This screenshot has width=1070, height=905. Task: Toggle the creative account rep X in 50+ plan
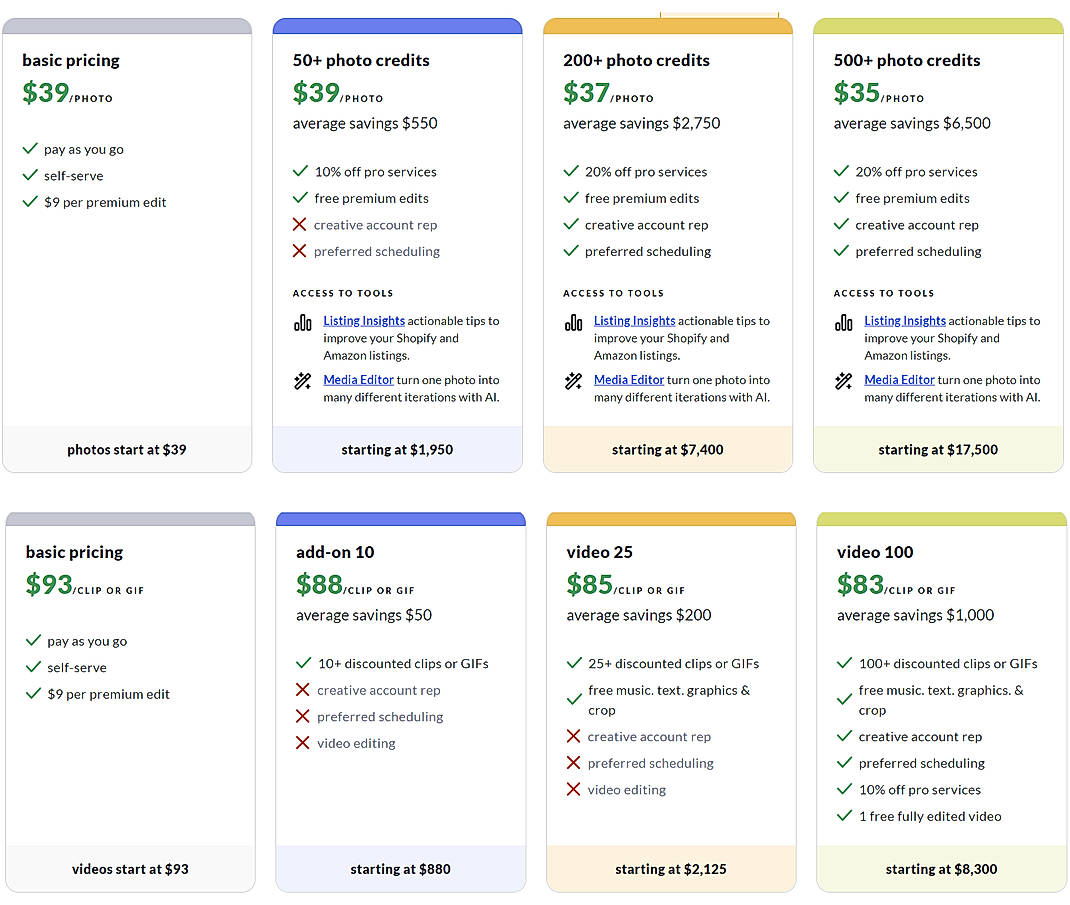300,224
